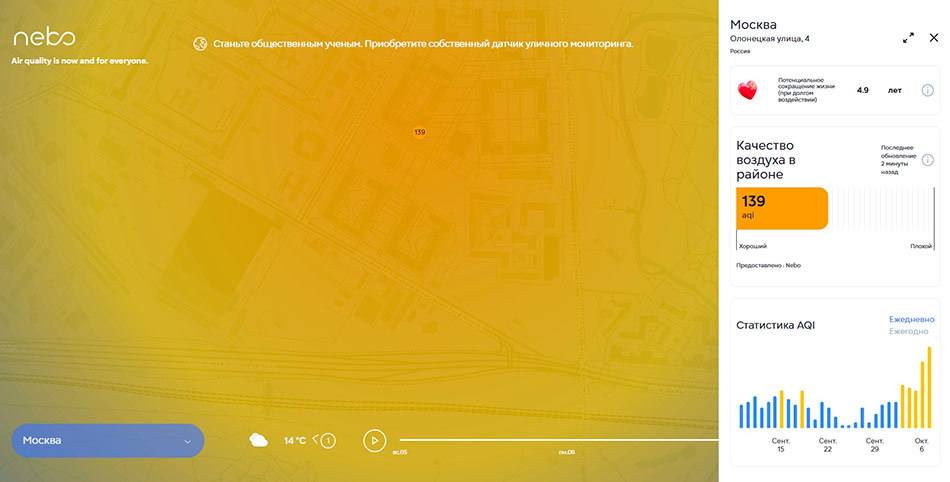The height and width of the screenshot is (482, 950).
Task: Switch statistics to Ежедневно
Action: tap(910, 319)
